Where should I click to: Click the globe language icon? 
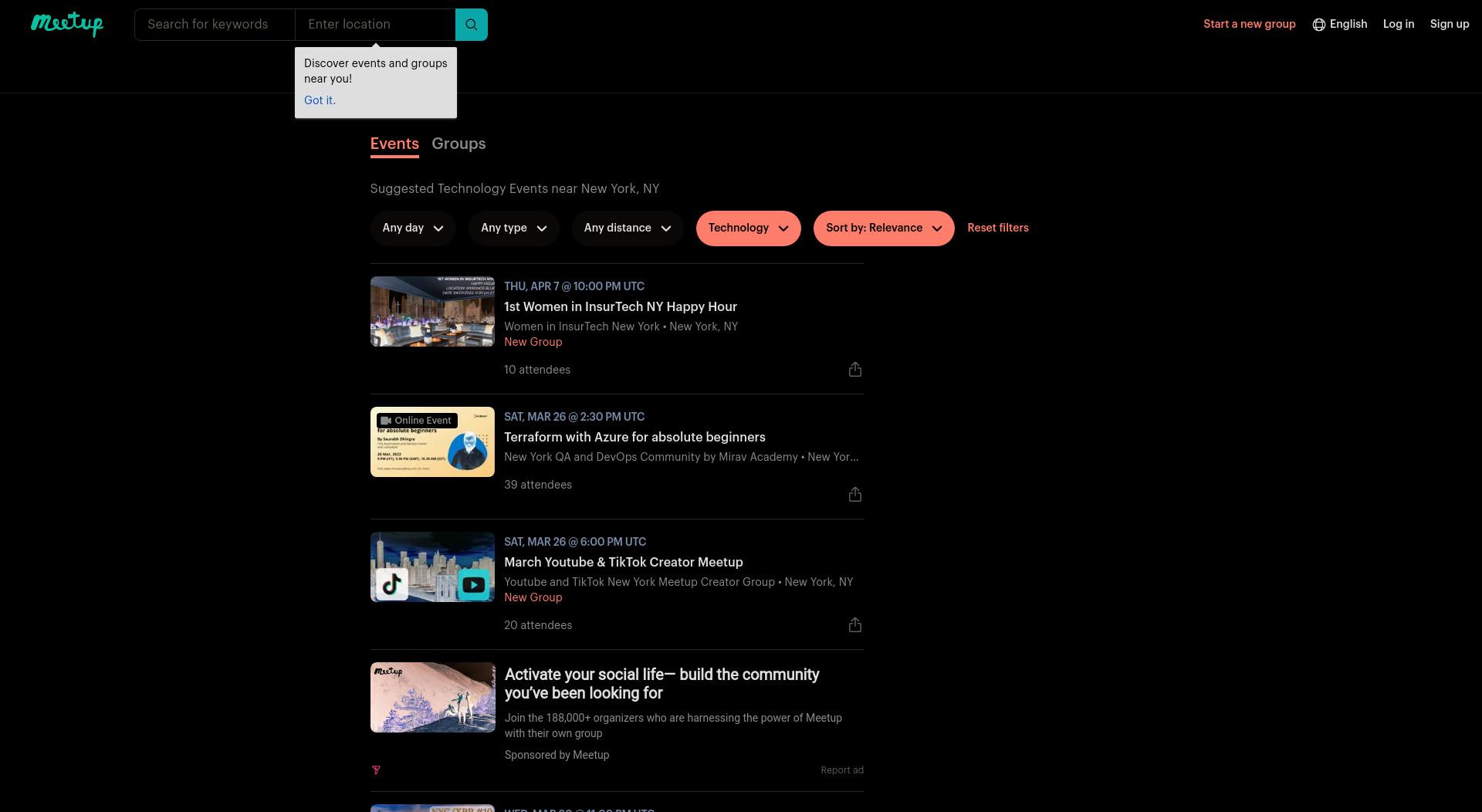click(1319, 25)
